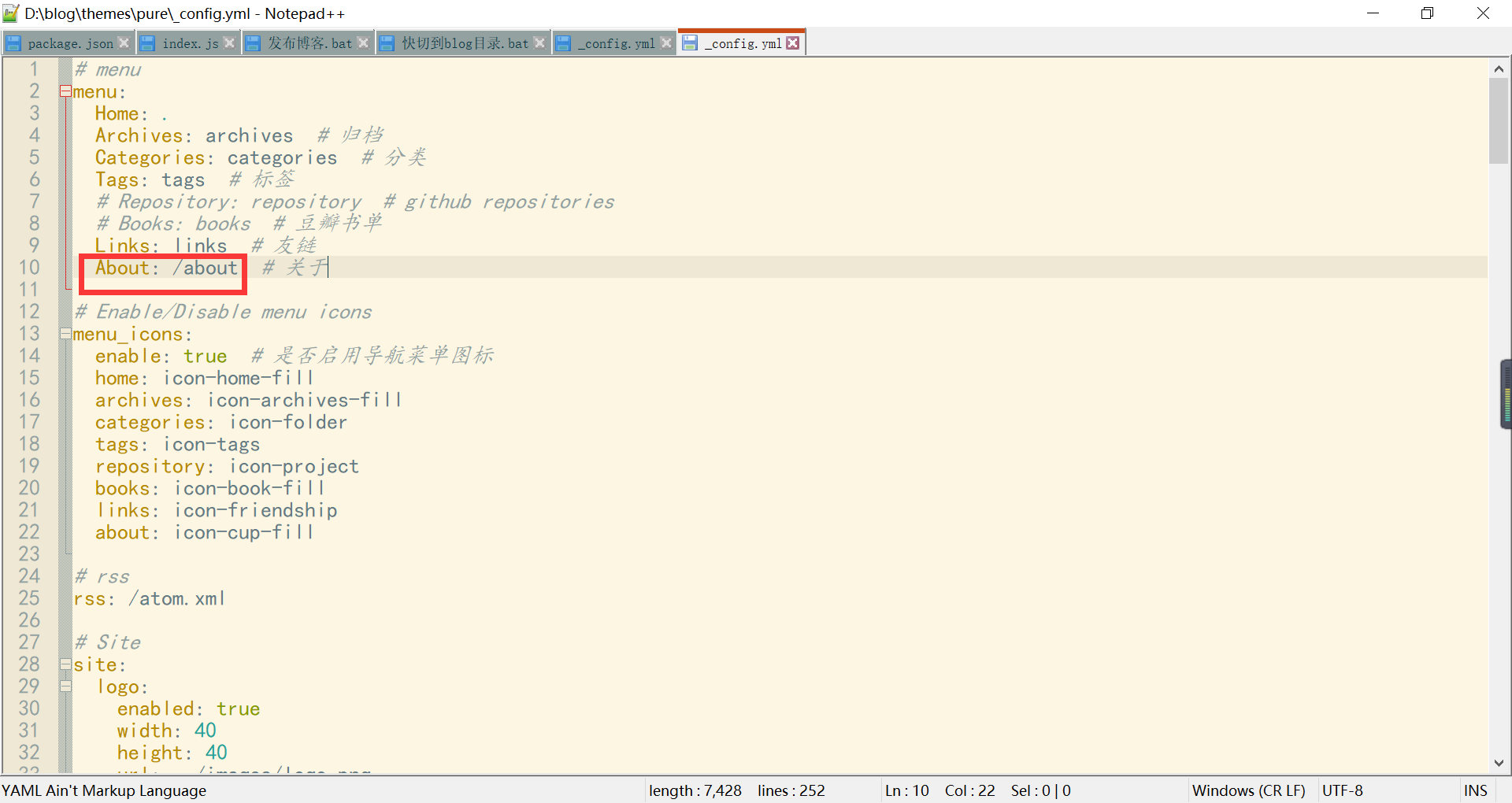Collapse the site: block fold marker
This screenshot has height=803, width=1512.
click(65, 664)
